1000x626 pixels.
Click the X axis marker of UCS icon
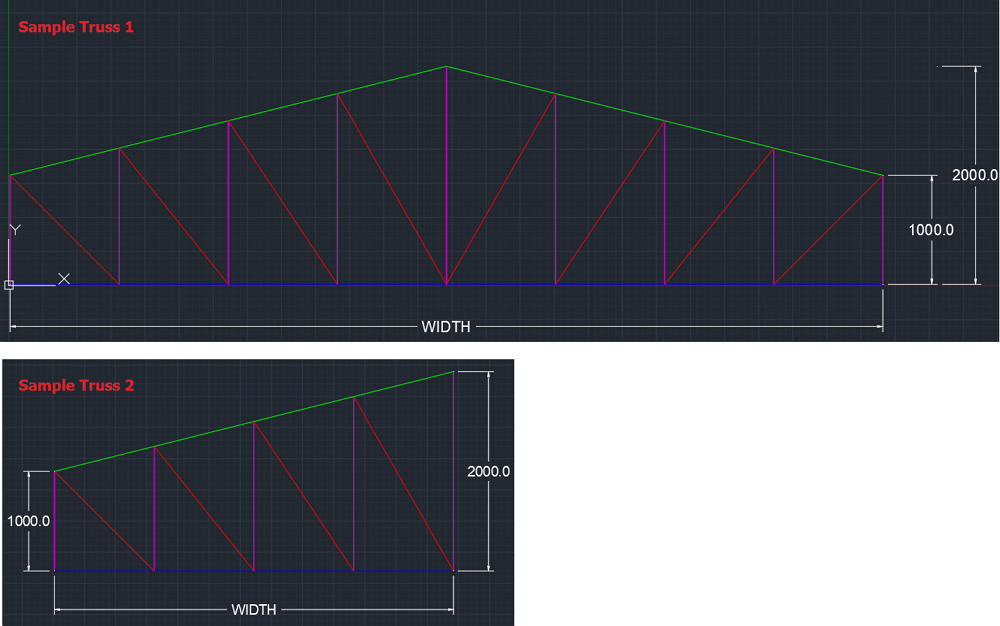click(x=64, y=278)
